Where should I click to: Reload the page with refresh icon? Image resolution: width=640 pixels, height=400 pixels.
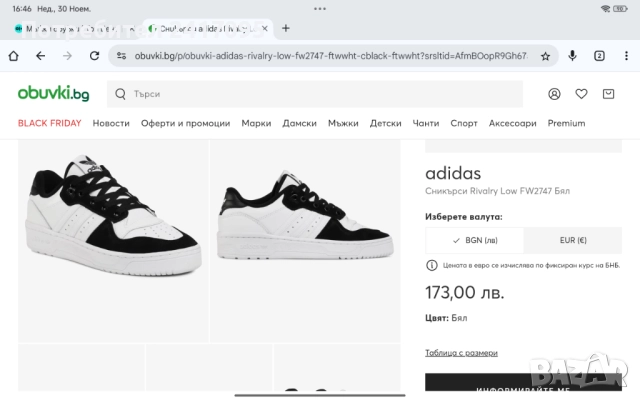[94, 56]
